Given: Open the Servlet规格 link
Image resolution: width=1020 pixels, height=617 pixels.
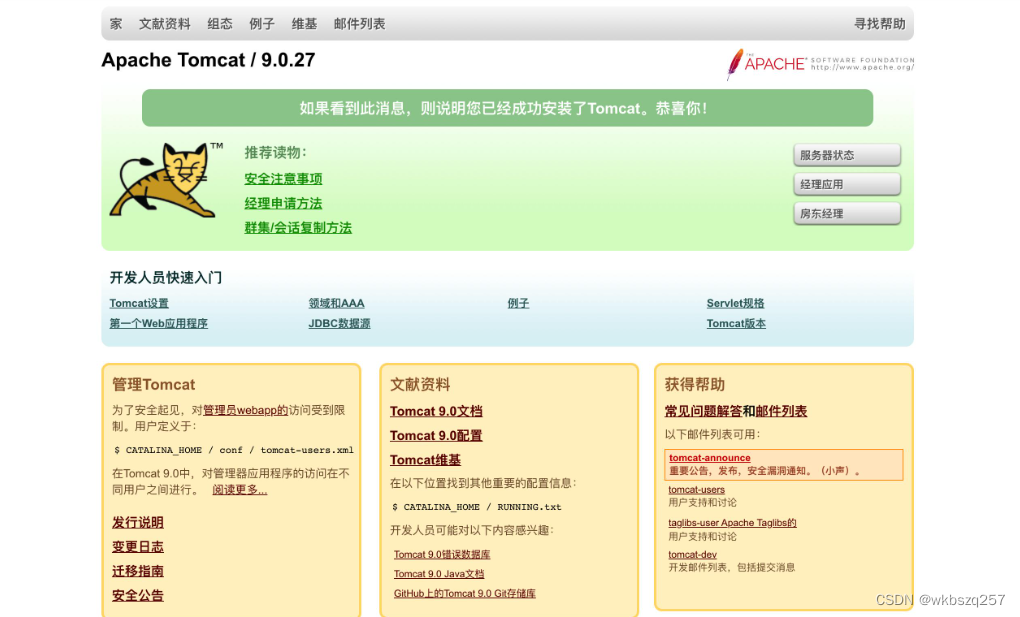Looking at the screenshot, I should (736, 303).
